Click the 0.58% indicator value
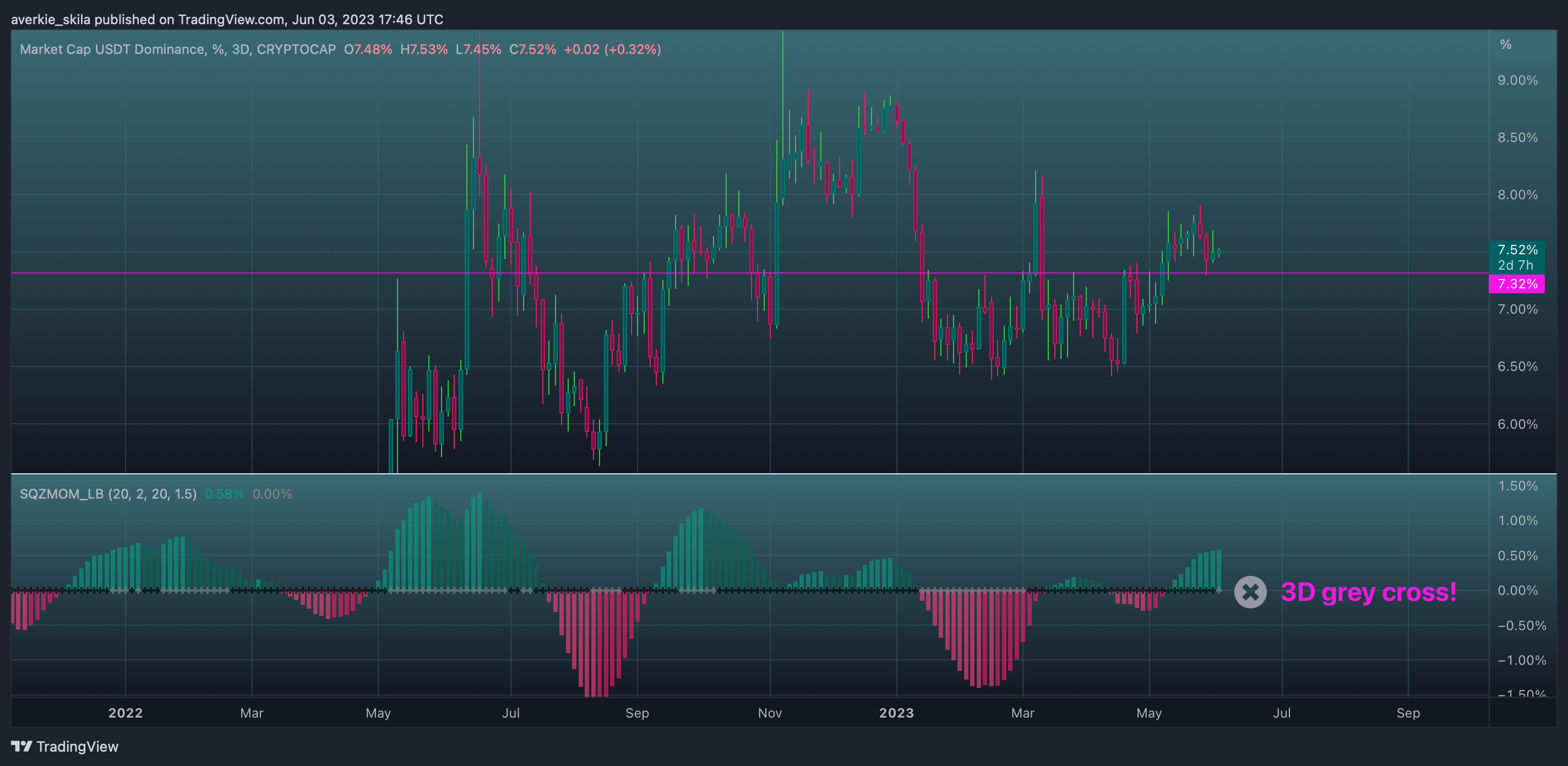Viewport: 1568px width, 766px height. click(x=225, y=494)
